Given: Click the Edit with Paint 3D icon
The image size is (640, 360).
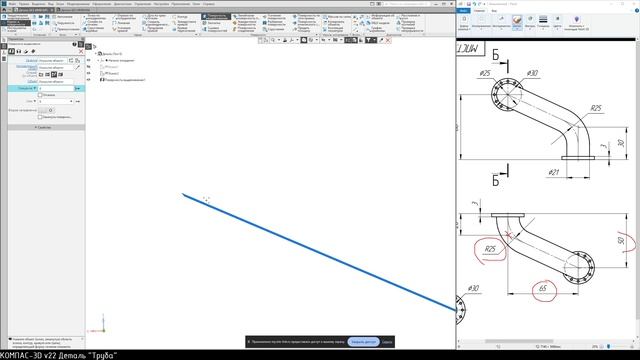Looking at the screenshot, I should click(x=576, y=22).
